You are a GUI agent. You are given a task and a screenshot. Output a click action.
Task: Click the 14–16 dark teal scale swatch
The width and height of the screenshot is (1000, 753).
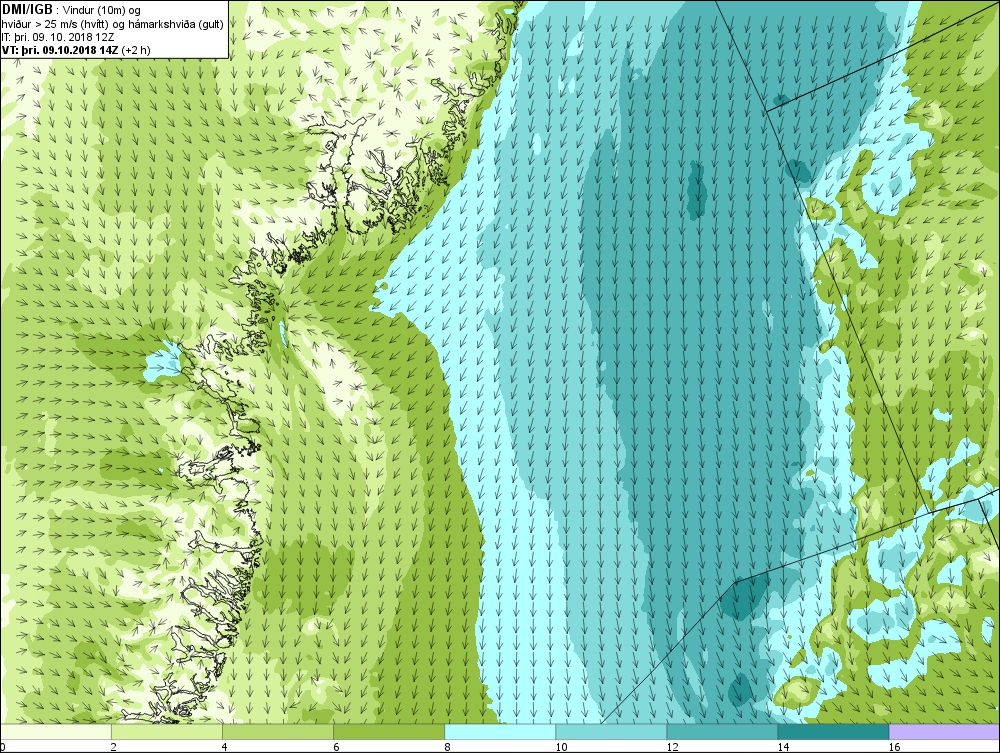(x=833, y=731)
